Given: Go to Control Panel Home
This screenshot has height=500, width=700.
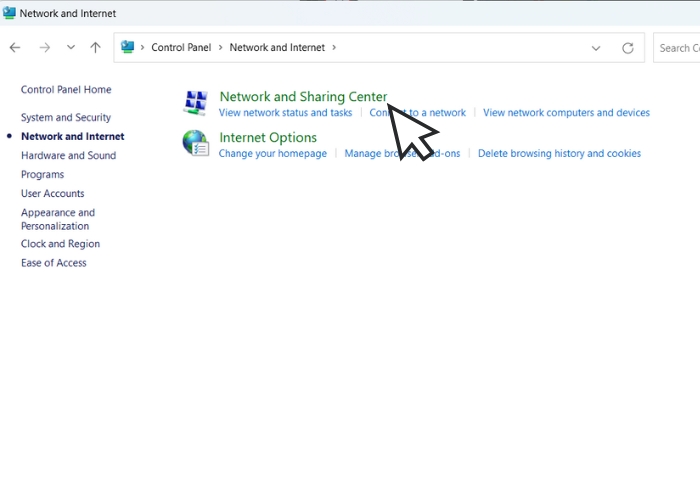Looking at the screenshot, I should click(x=66, y=90).
